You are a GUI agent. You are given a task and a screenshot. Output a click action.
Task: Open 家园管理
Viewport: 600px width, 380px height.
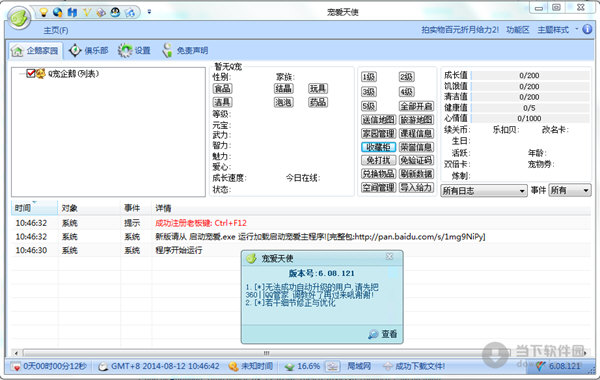[x=378, y=134]
